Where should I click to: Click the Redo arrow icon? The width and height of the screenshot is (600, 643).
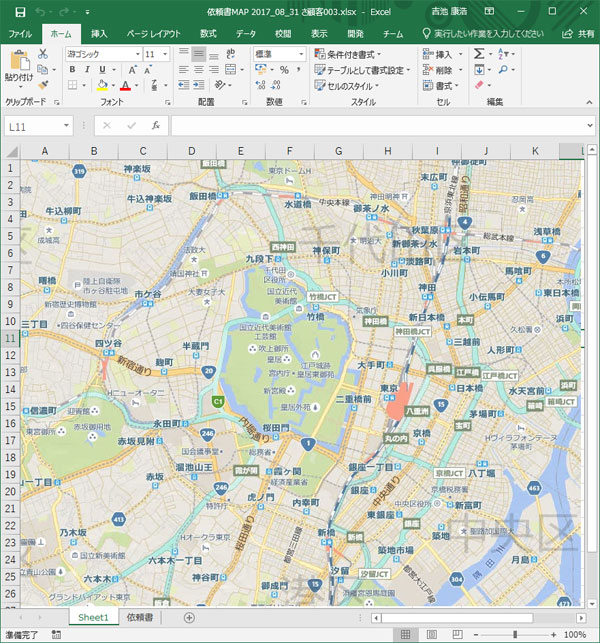coord(64,12)
